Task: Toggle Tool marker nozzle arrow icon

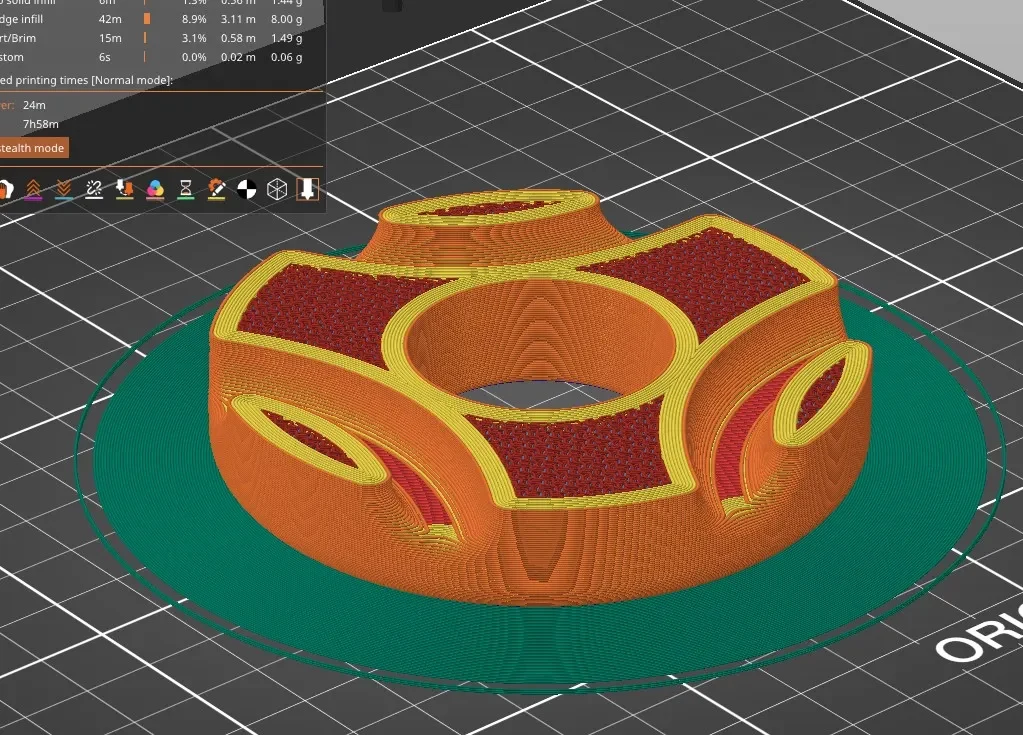Action: [308, 189]
